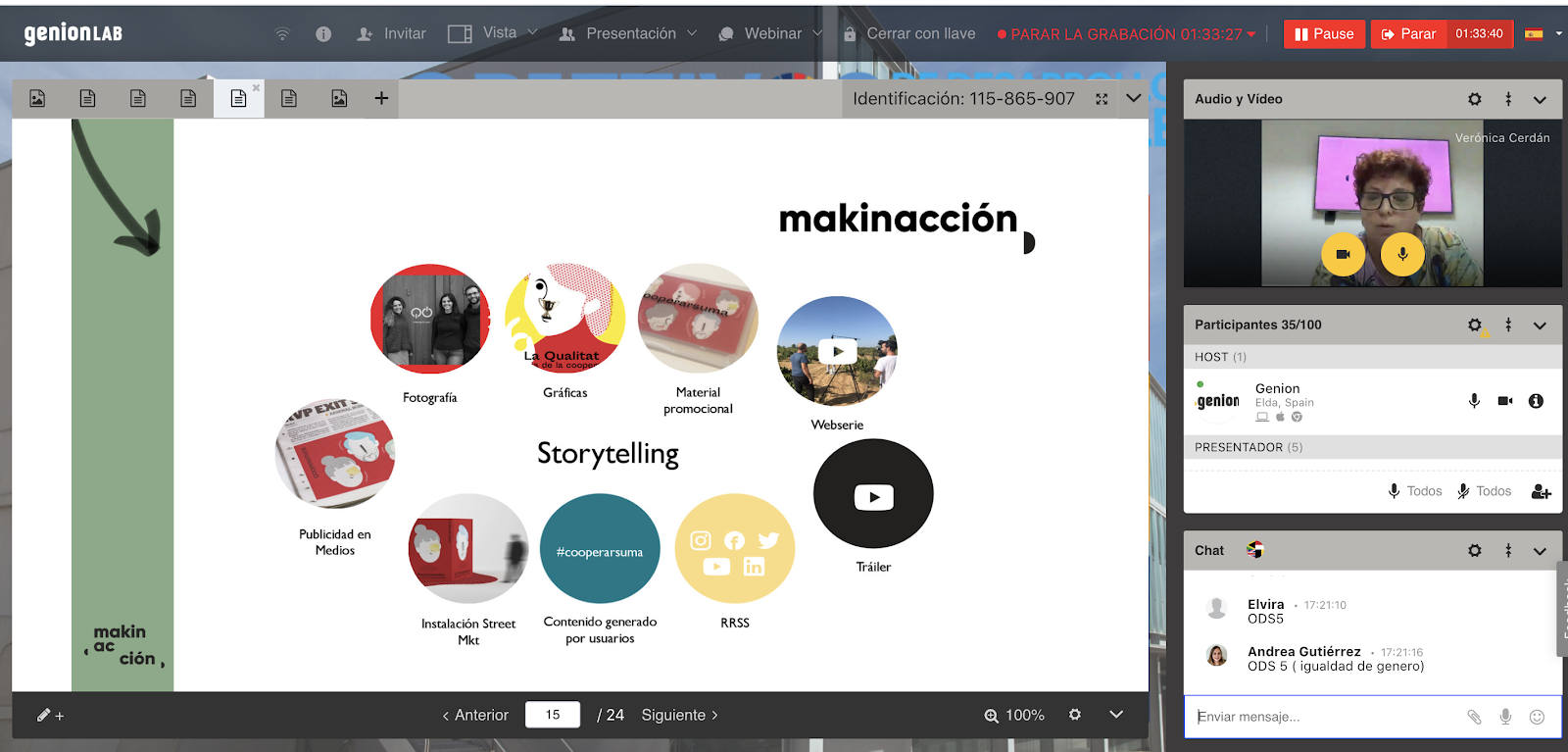Go to next slide with Siguiente
The width and height of the screenshot is (1568, 752).
pyautogui.click(x=680, y=716)
